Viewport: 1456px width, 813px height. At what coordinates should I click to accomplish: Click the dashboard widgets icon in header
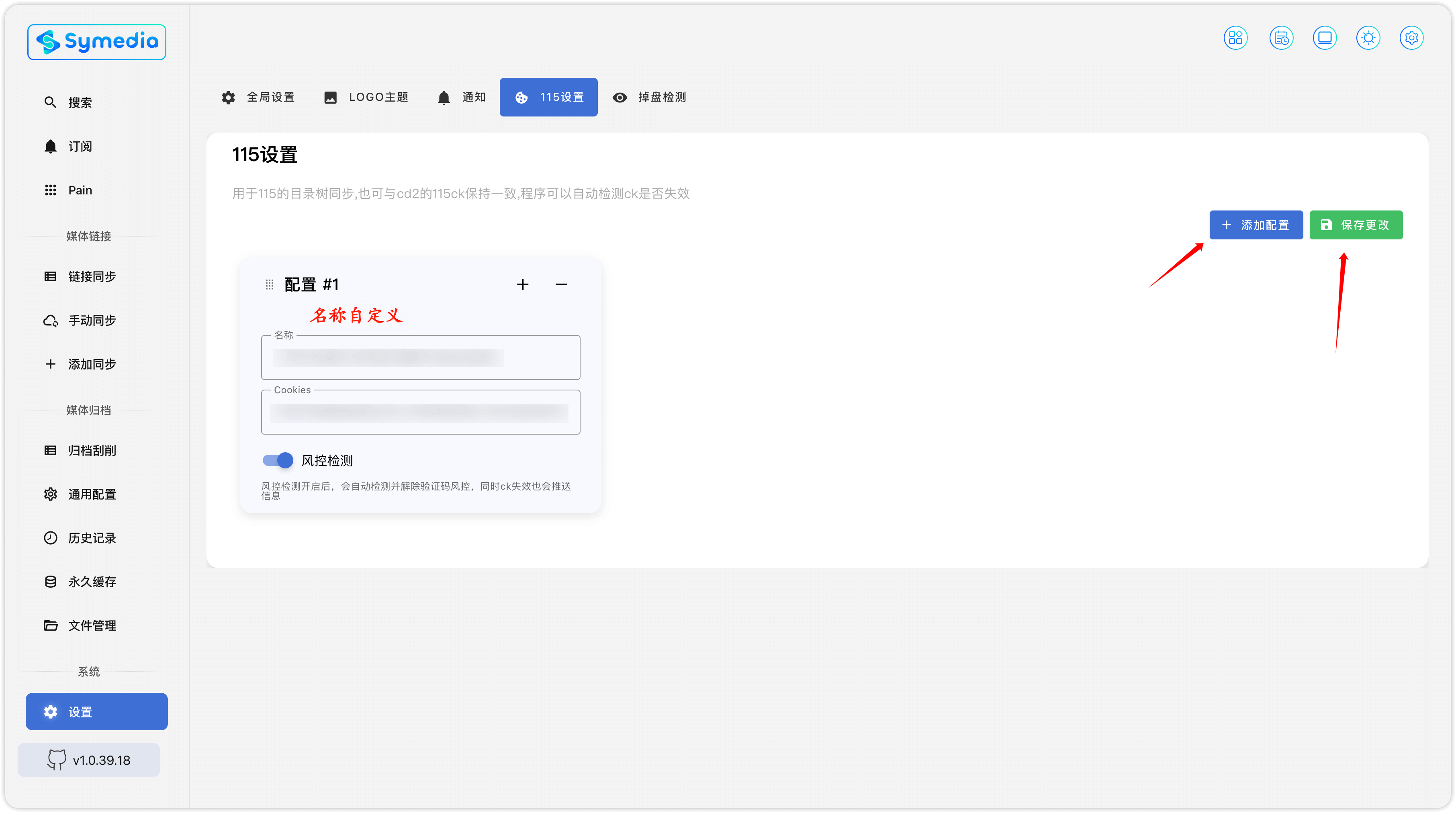click(1235, 38)
